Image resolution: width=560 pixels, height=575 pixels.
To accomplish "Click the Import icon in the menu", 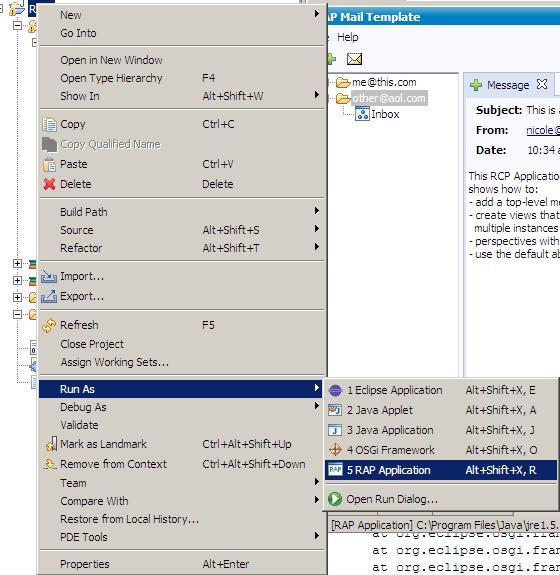I will [49, 276].
